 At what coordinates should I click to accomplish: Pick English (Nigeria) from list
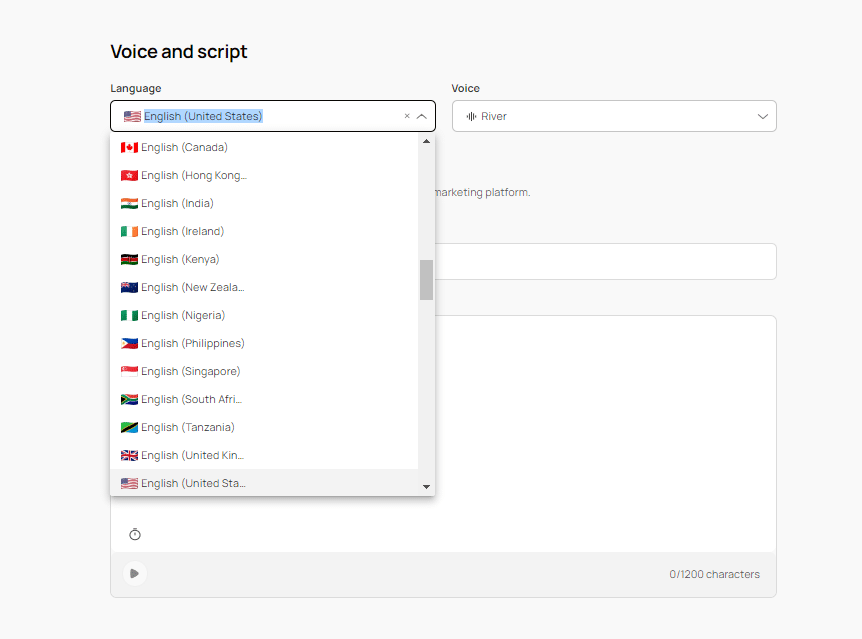(x=183, y=315)
